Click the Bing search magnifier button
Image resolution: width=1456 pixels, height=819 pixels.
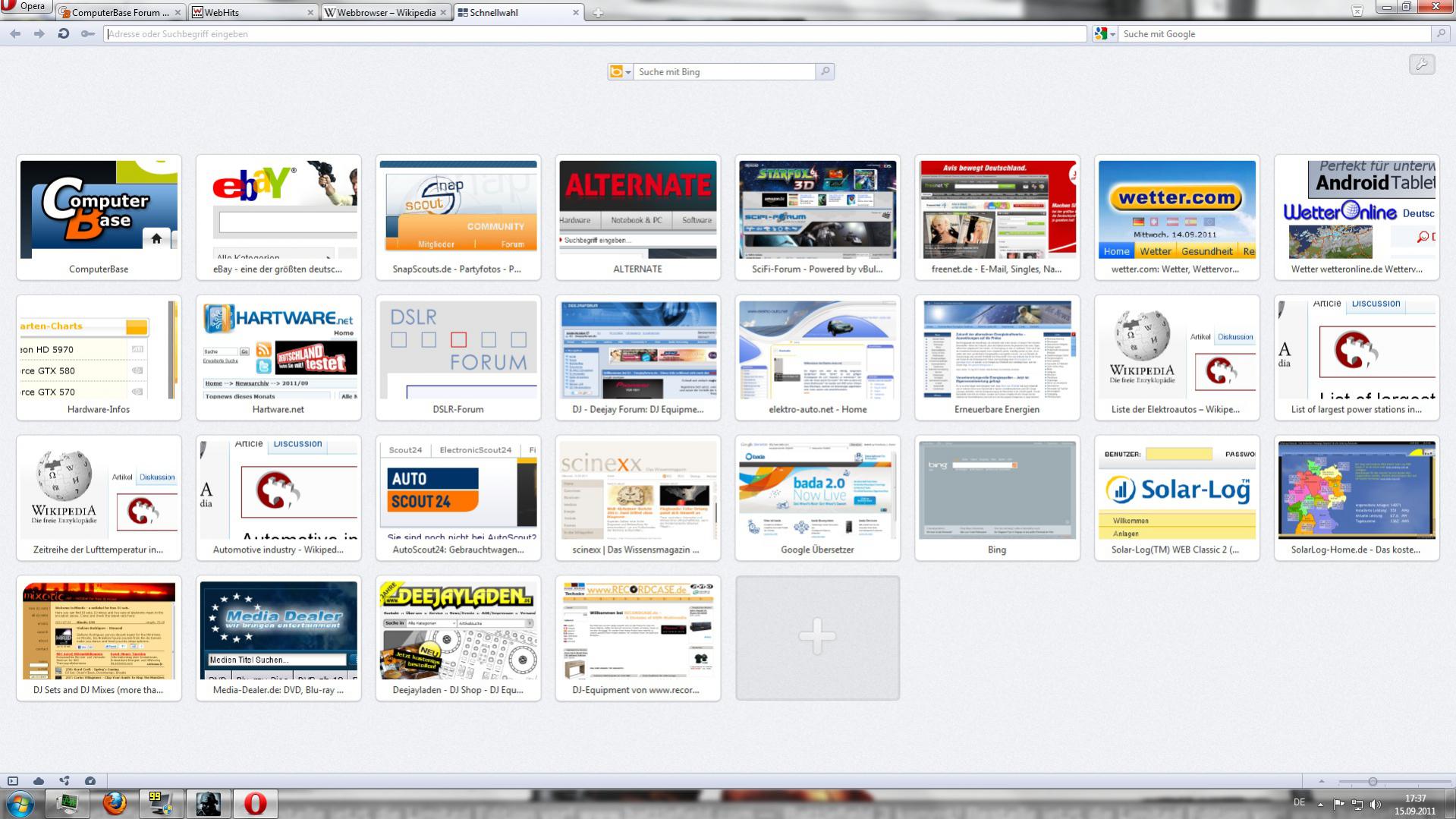tap(825, 71)
